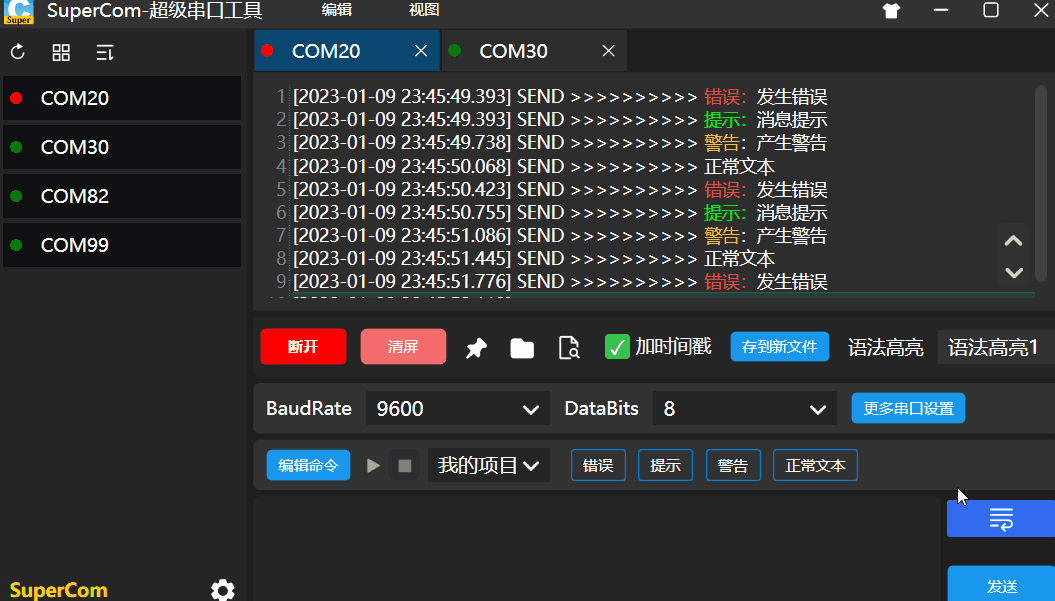Click the 正常文本 command button
Screen dimensions: 1055x601
click(x=815, y=465)
